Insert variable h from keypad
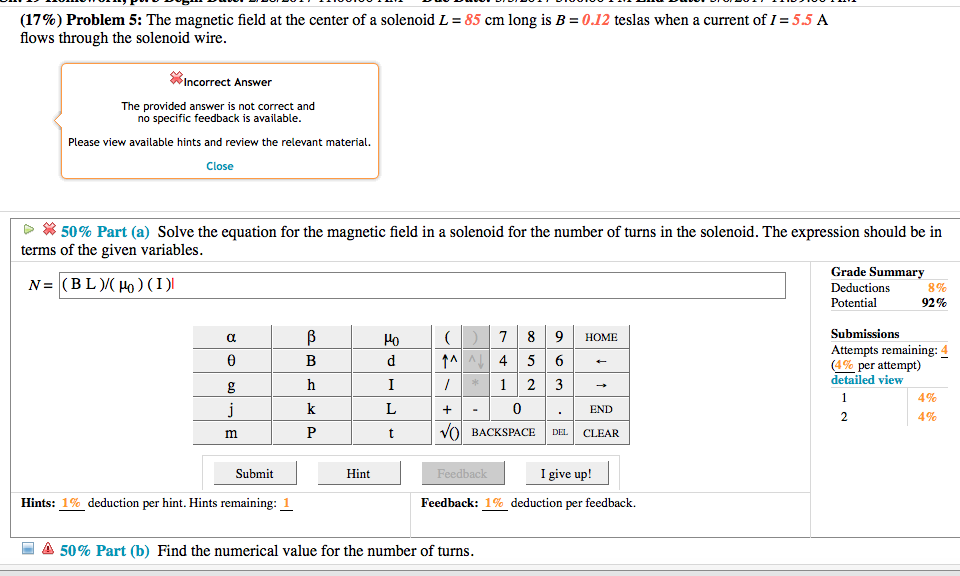The image size is (960, 576). click(x=311, y=385)
